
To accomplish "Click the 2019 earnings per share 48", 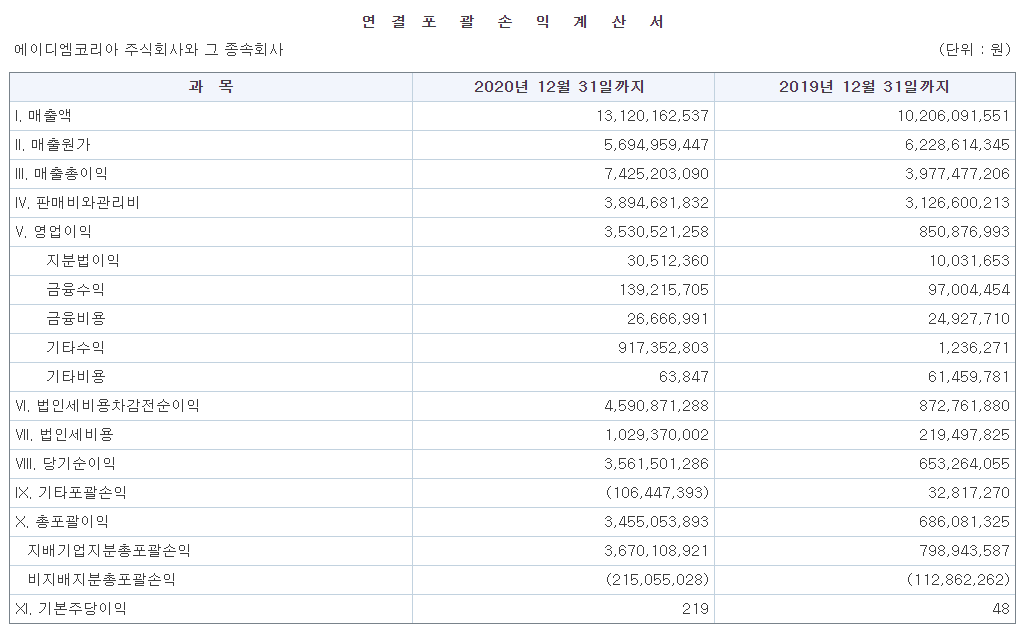I will [1001, 609].
